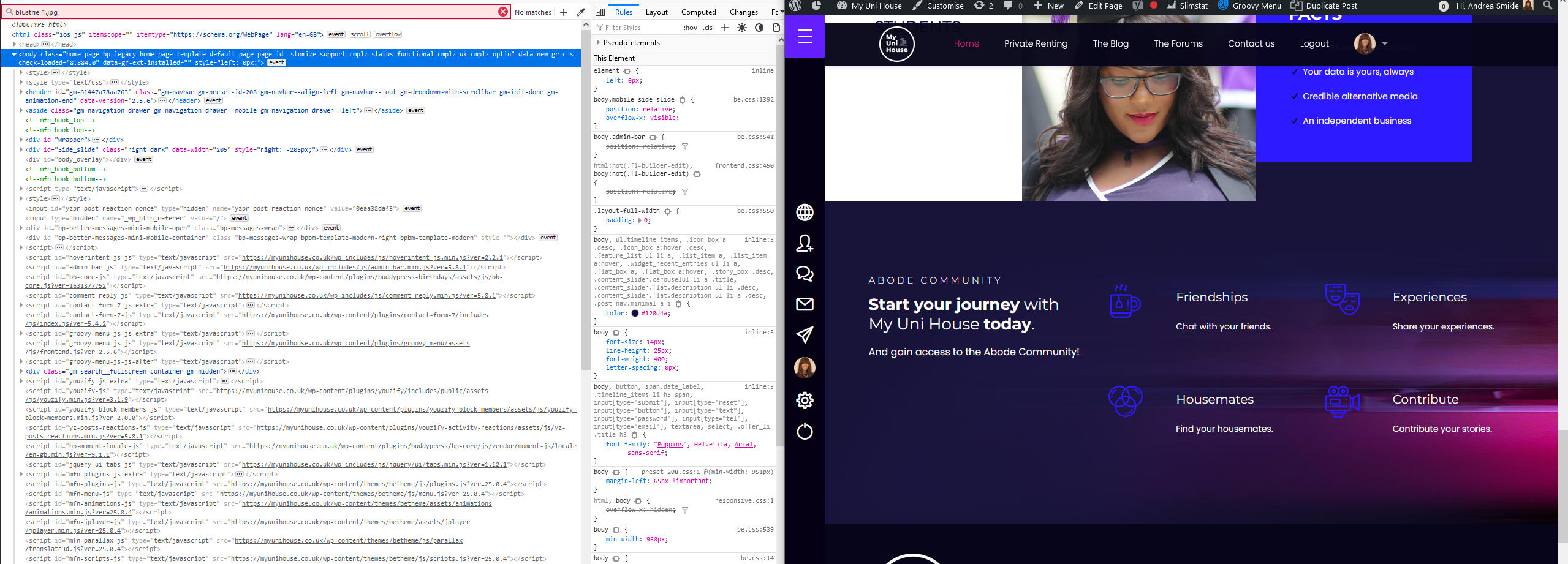The height and width of the screenshot is (564, 1568).
Task: Open the Changes tab
Action: coord(744,12)
